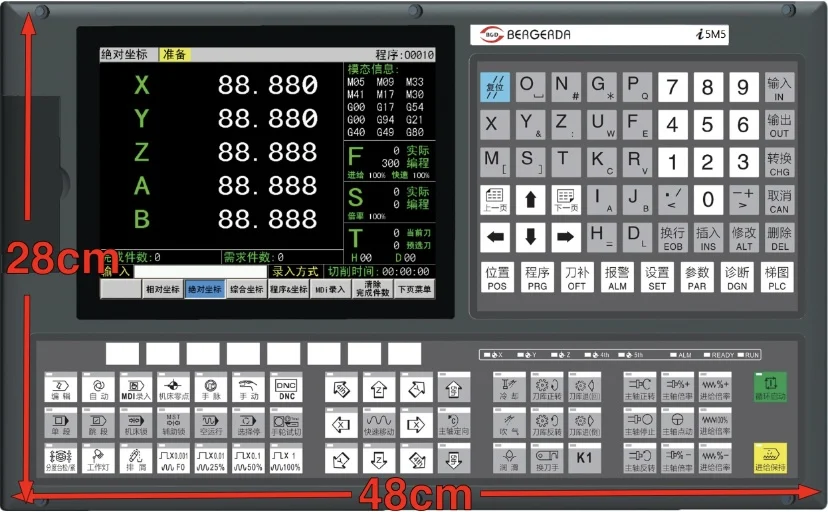Toggle single block (单段) mode
This screenshot has height=512, width=828.
tap(60, 425)
